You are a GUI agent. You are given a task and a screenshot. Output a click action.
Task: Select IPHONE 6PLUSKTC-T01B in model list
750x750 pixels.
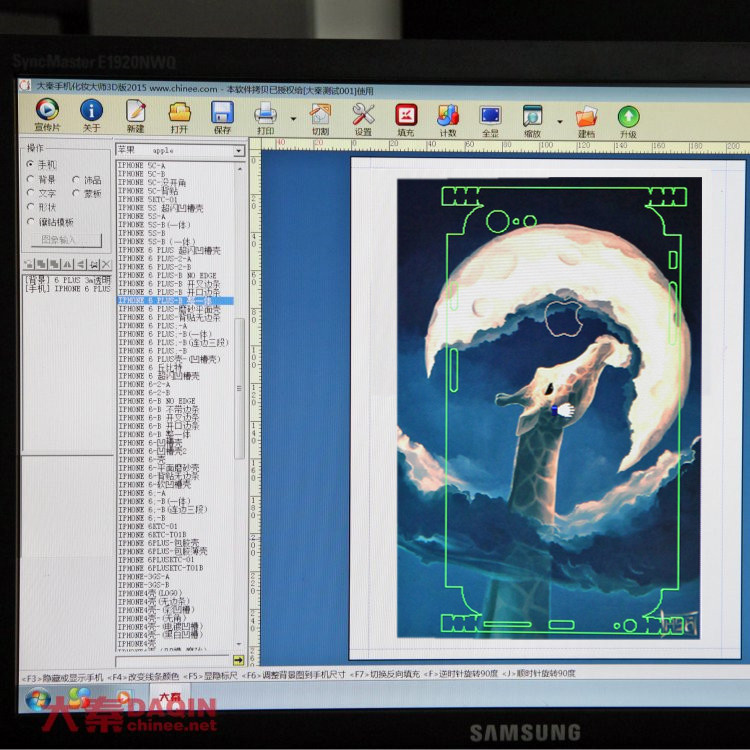(x=160, y=568)
